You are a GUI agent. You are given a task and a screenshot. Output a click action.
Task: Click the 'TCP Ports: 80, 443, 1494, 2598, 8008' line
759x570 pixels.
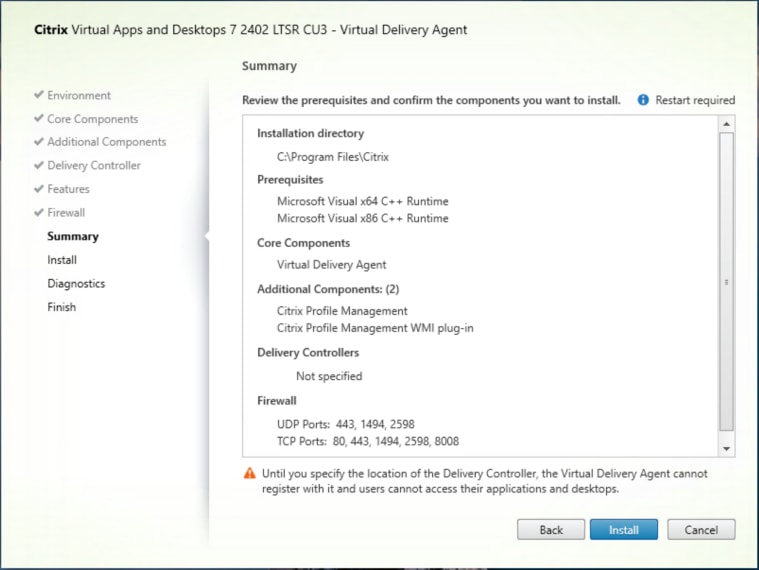pos(368,441)
